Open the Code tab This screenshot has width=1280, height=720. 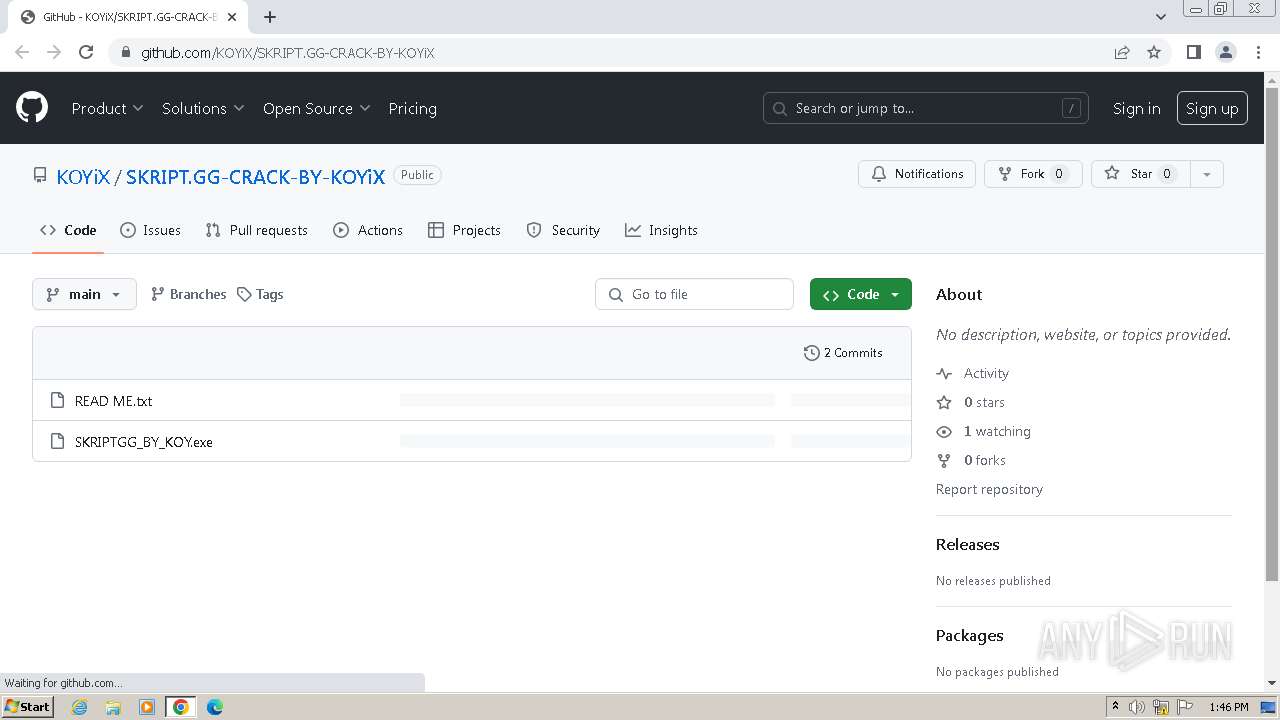click(x=68, y=230)
